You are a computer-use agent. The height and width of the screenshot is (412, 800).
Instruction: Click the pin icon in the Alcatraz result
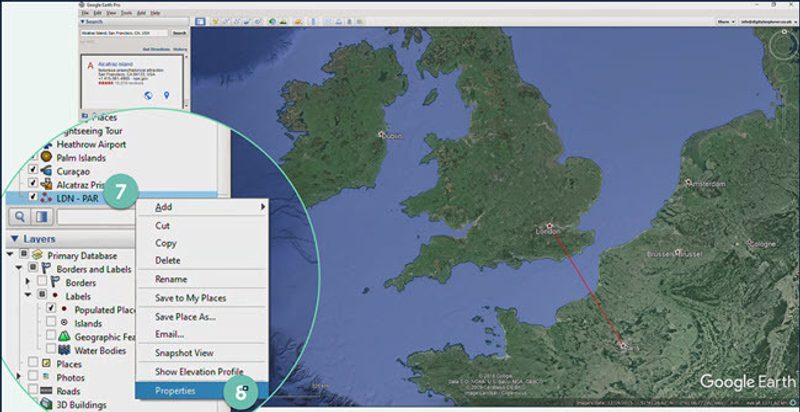tap(166, 95)
